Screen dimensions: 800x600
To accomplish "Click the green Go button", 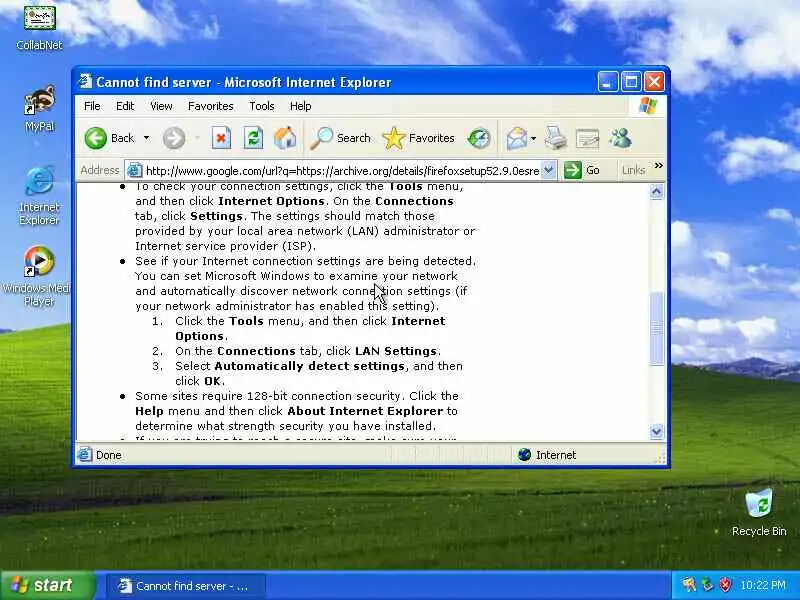I will pos(582,170).
